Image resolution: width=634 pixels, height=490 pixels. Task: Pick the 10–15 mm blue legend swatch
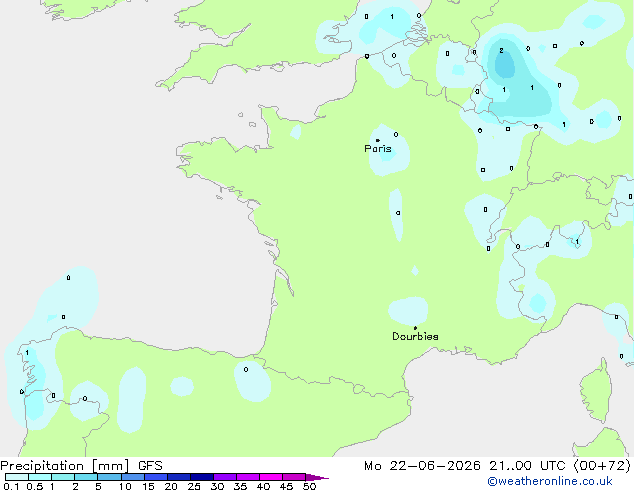pos(133,477)
